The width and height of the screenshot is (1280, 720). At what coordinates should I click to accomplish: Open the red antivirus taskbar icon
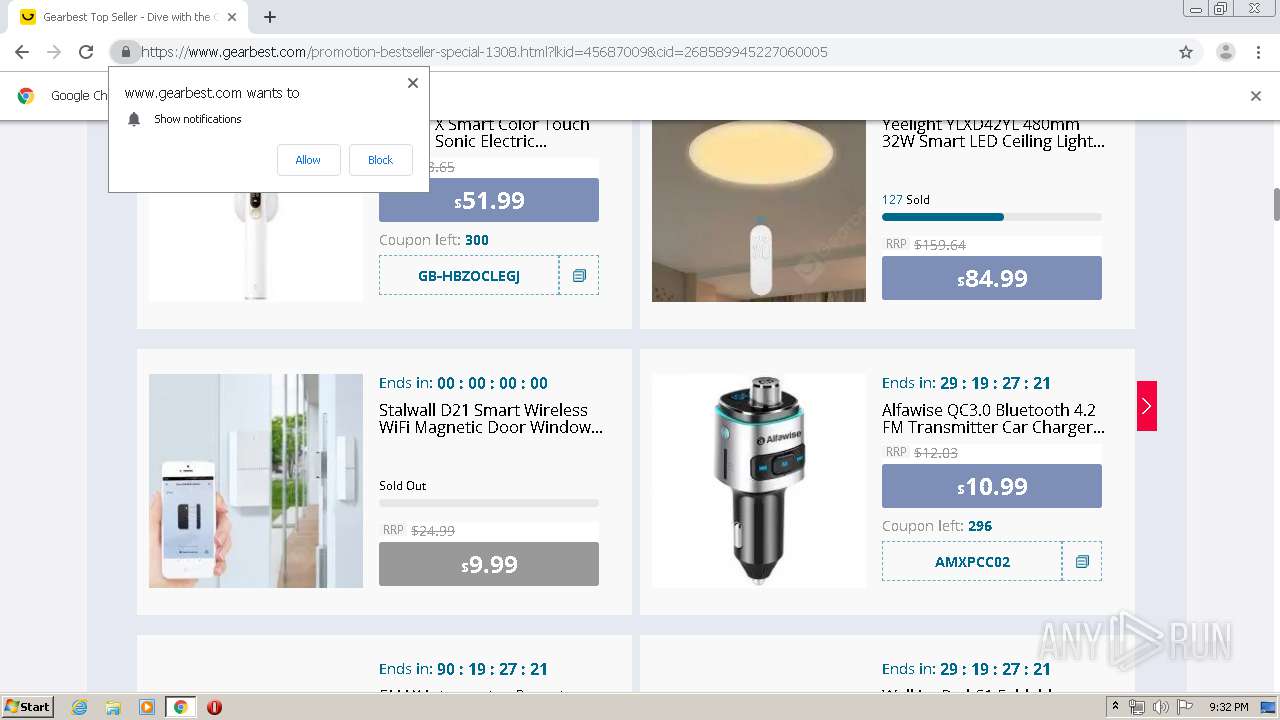point(214,707)
